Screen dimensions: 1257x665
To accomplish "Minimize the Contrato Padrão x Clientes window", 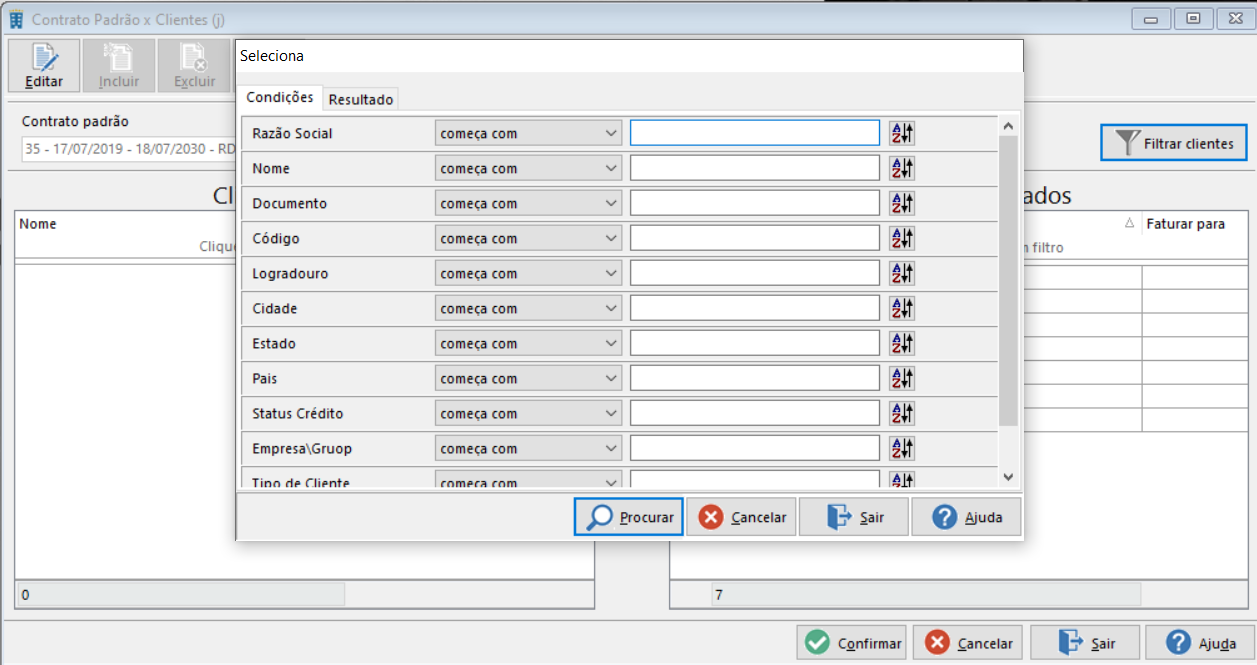I will 1153,18.
